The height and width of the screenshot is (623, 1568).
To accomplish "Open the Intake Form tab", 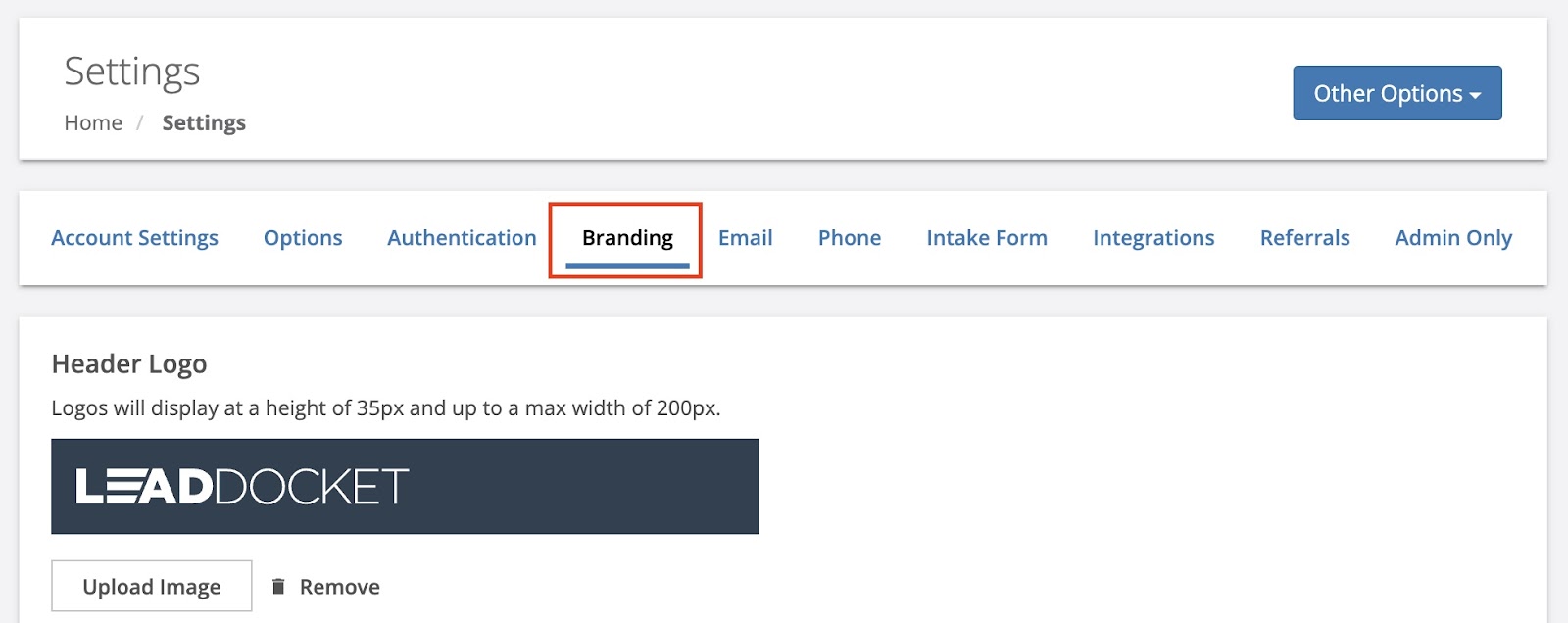I will pos(987,238).
